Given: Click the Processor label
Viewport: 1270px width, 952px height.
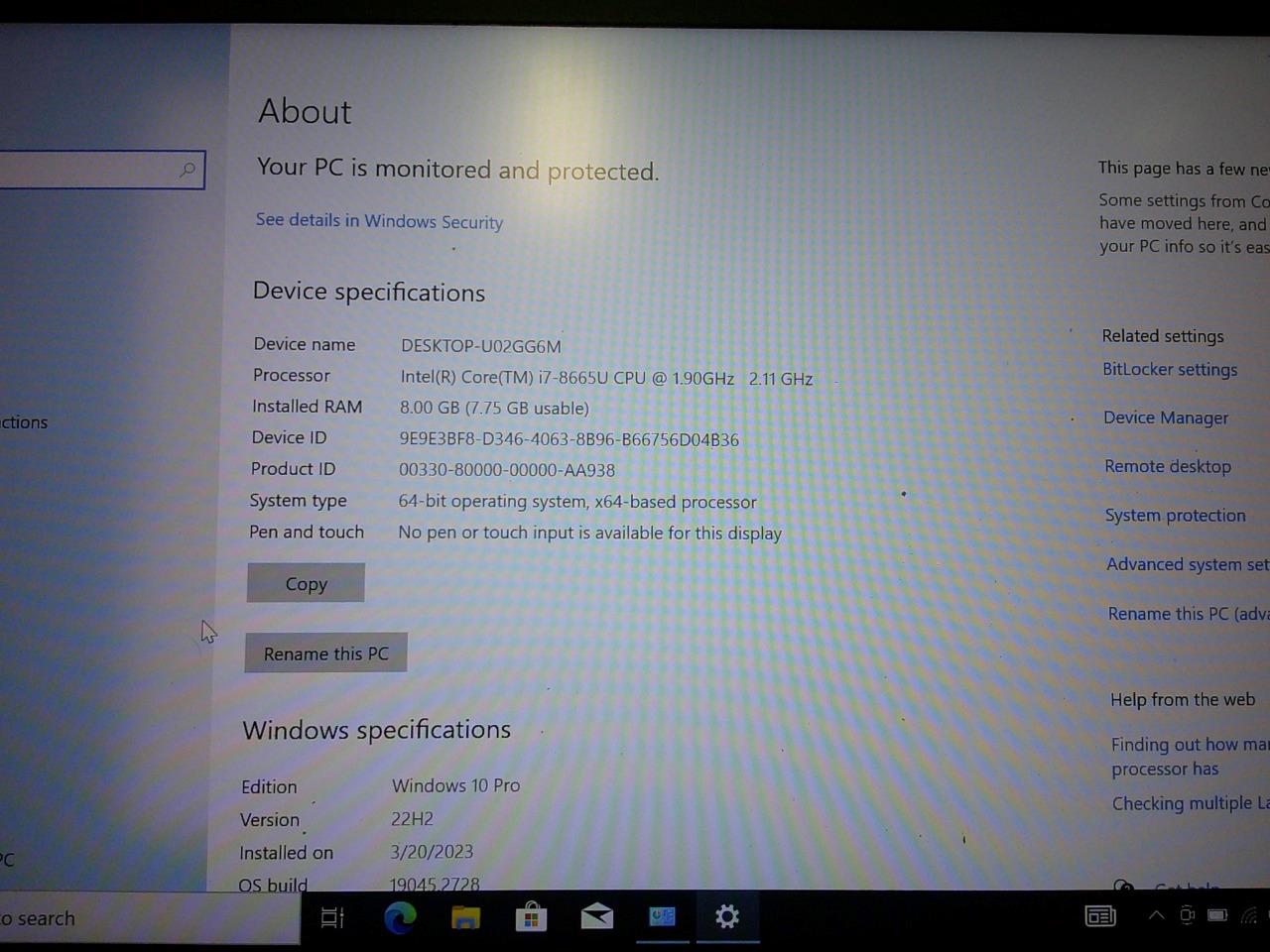Looking at the screenshot, I should [291, 375].
